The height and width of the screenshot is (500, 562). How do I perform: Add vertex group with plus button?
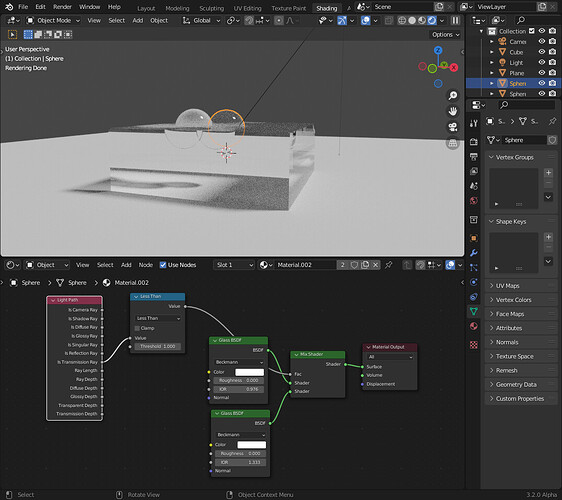(x=548, y=173)
